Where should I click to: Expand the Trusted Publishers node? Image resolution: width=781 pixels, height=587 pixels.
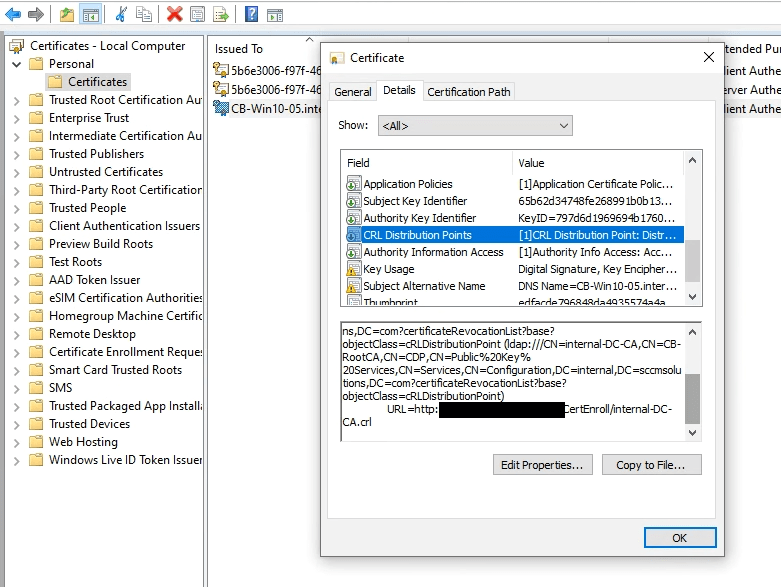[16, 155]
